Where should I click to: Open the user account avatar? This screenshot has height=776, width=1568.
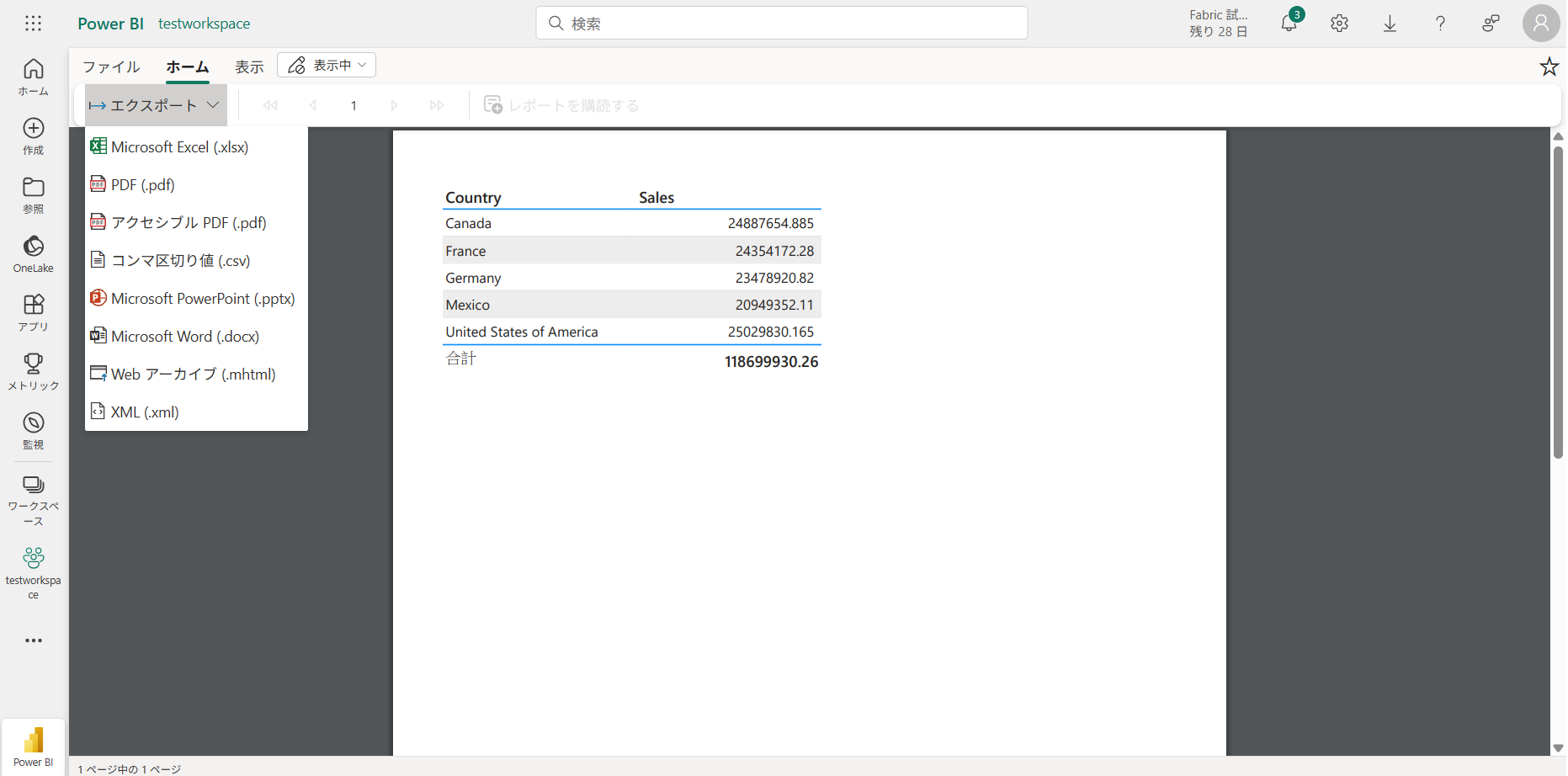click(x=1541, y=24)
